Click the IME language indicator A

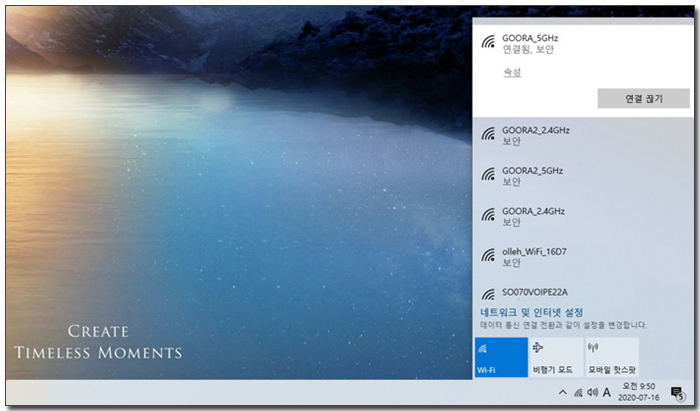(606, 392)
